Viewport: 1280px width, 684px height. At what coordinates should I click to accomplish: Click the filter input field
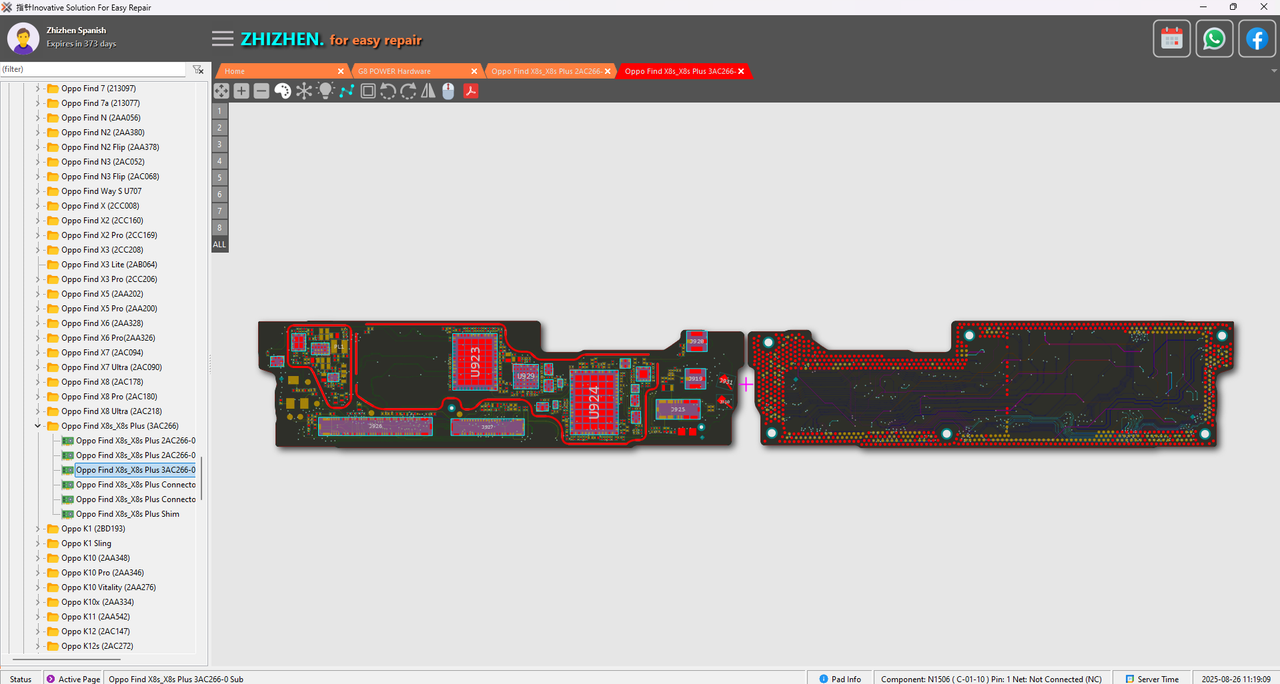pyautogui.click(x=93, y=69)
